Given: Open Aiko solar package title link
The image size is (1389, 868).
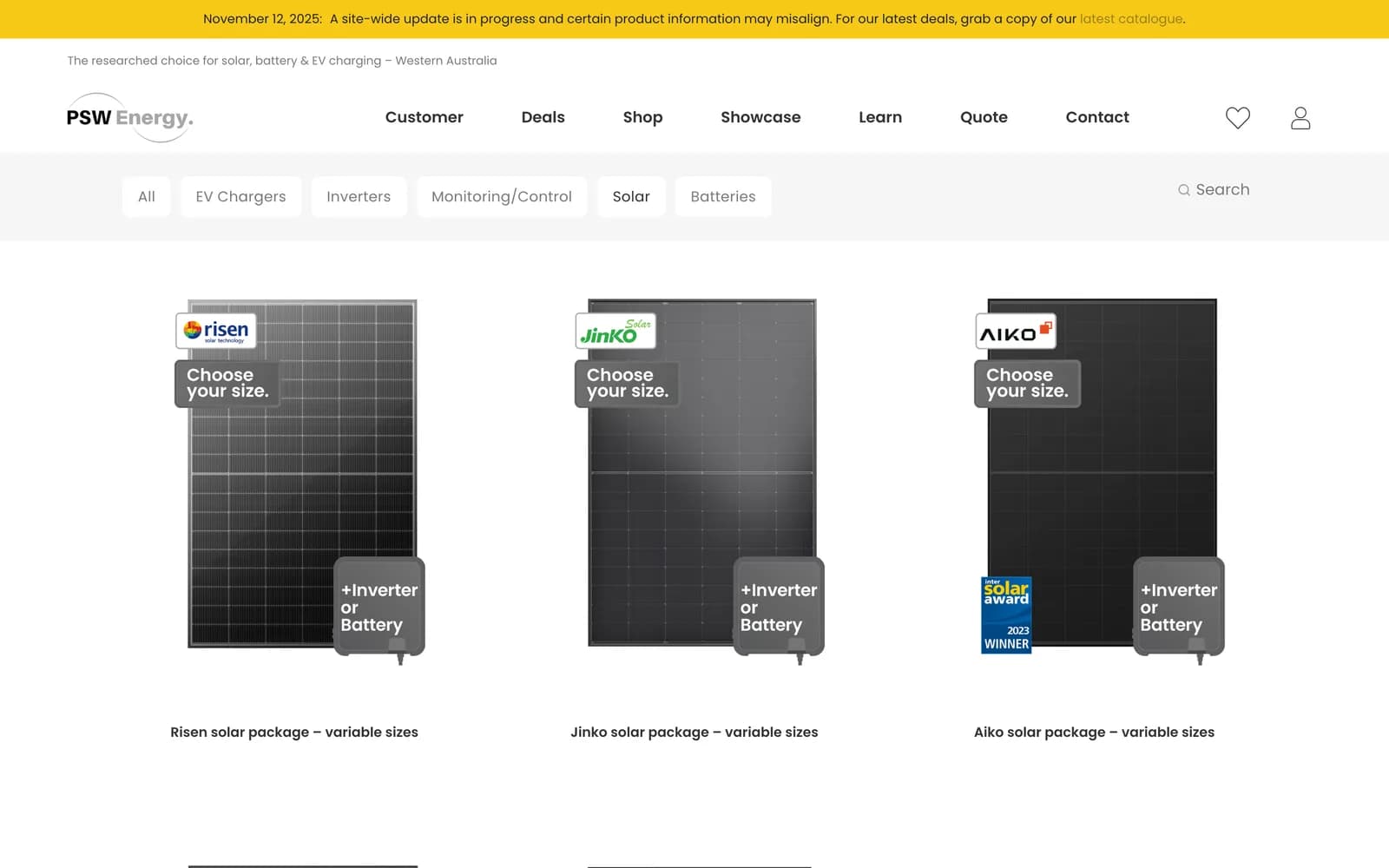Looking at the screenshot, I should coord(1094,733).
